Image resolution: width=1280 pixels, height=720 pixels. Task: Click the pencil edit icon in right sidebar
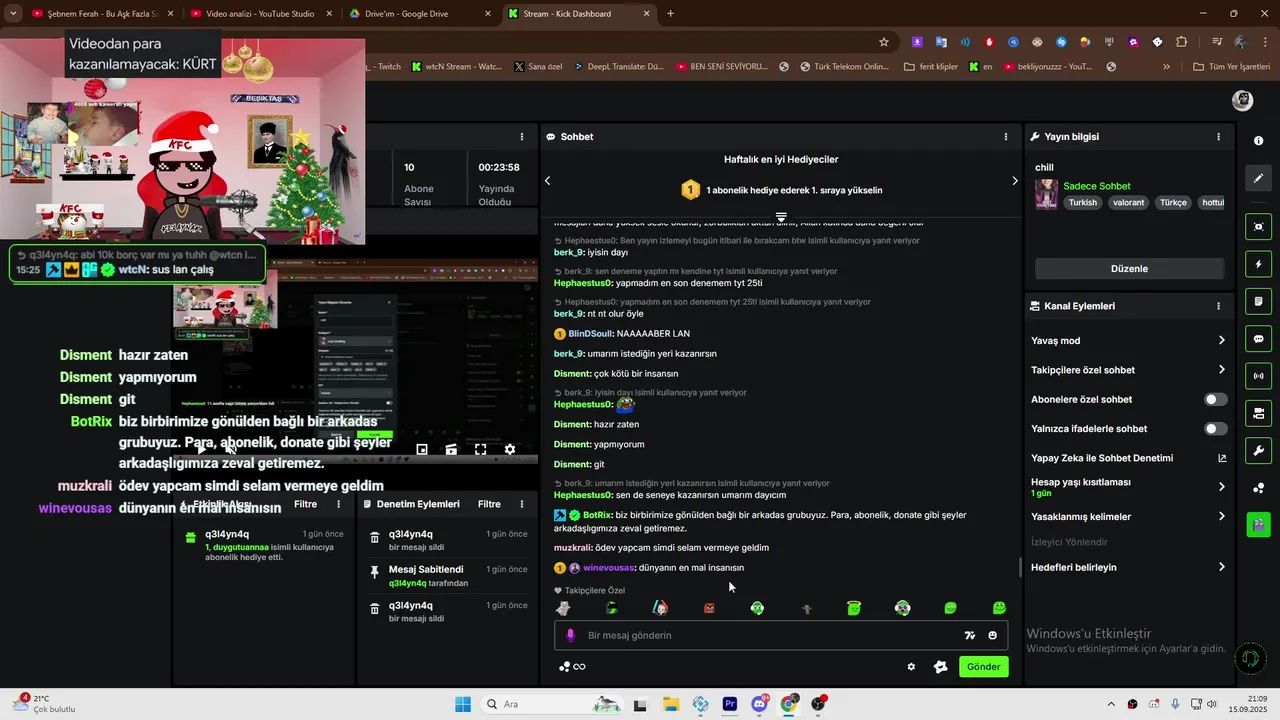[1259, 178]
